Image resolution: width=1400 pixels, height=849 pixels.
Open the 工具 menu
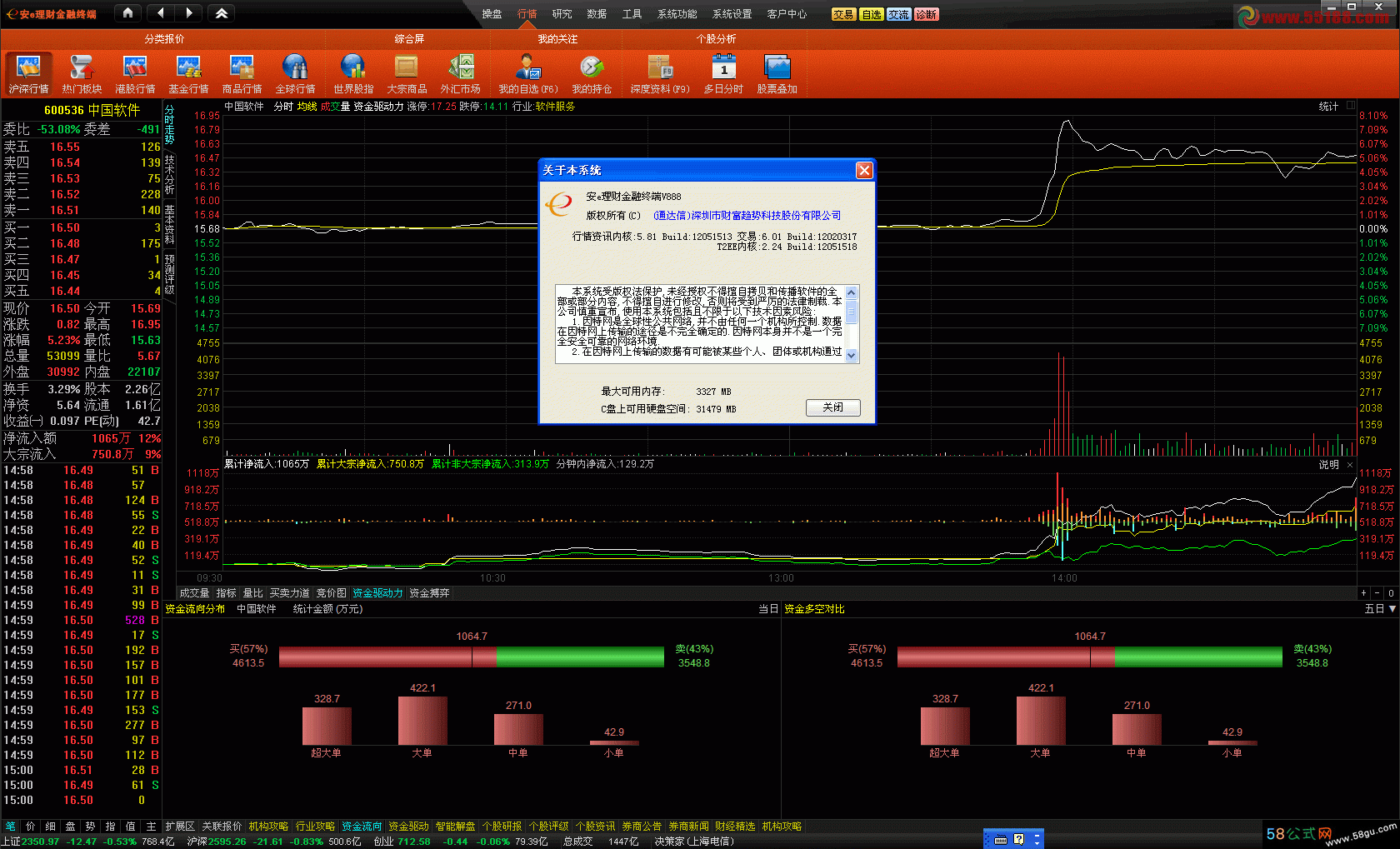[x=632, y=14]
